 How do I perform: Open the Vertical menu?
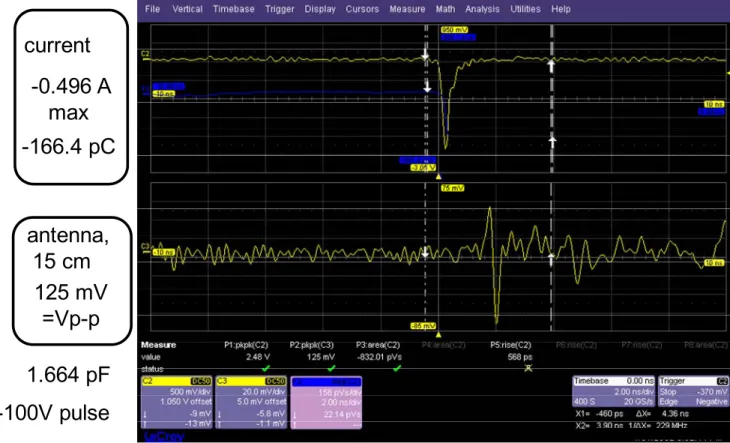click(x=187, y=9)
